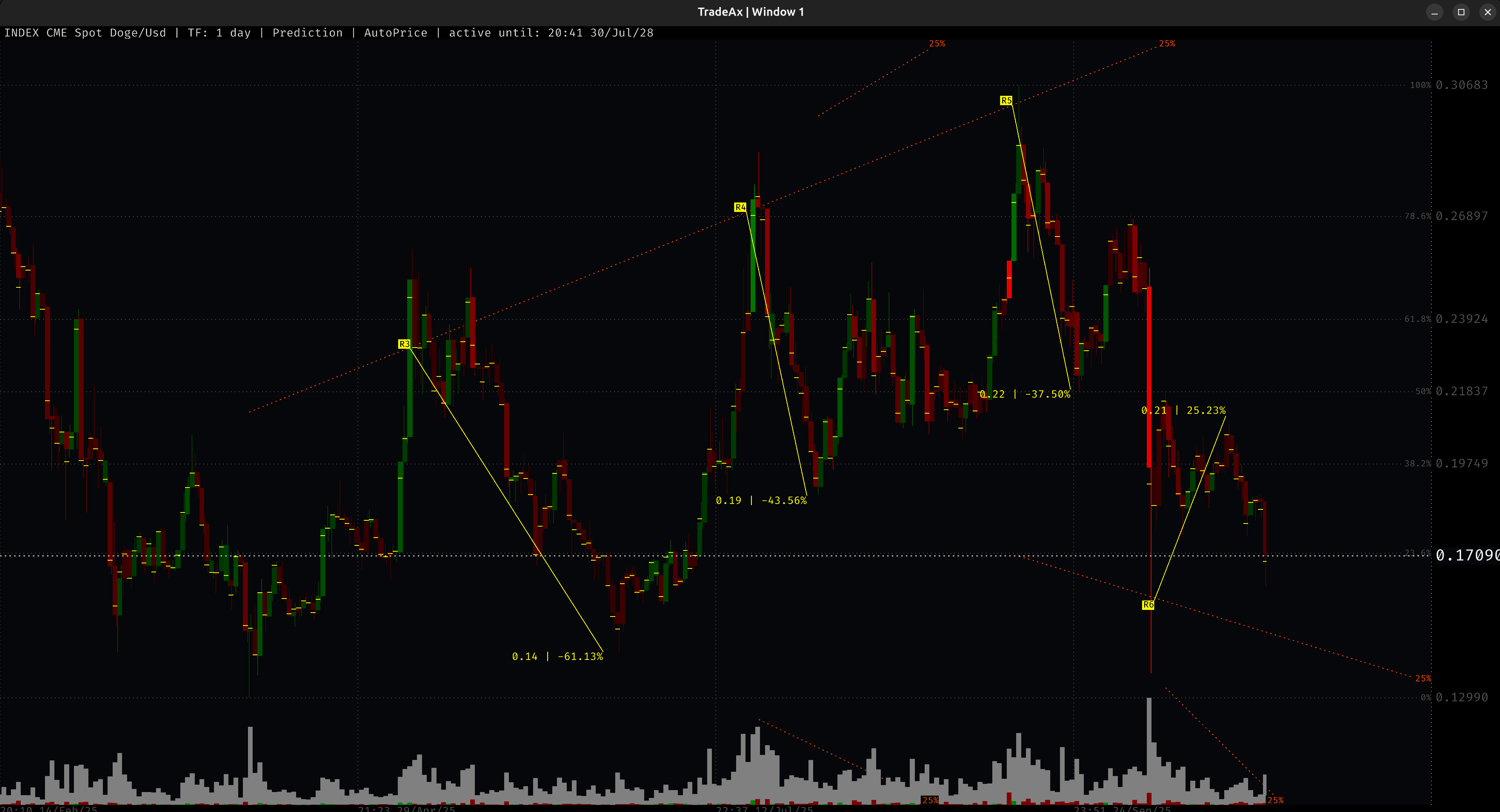Click the R3 marker label

404,344
